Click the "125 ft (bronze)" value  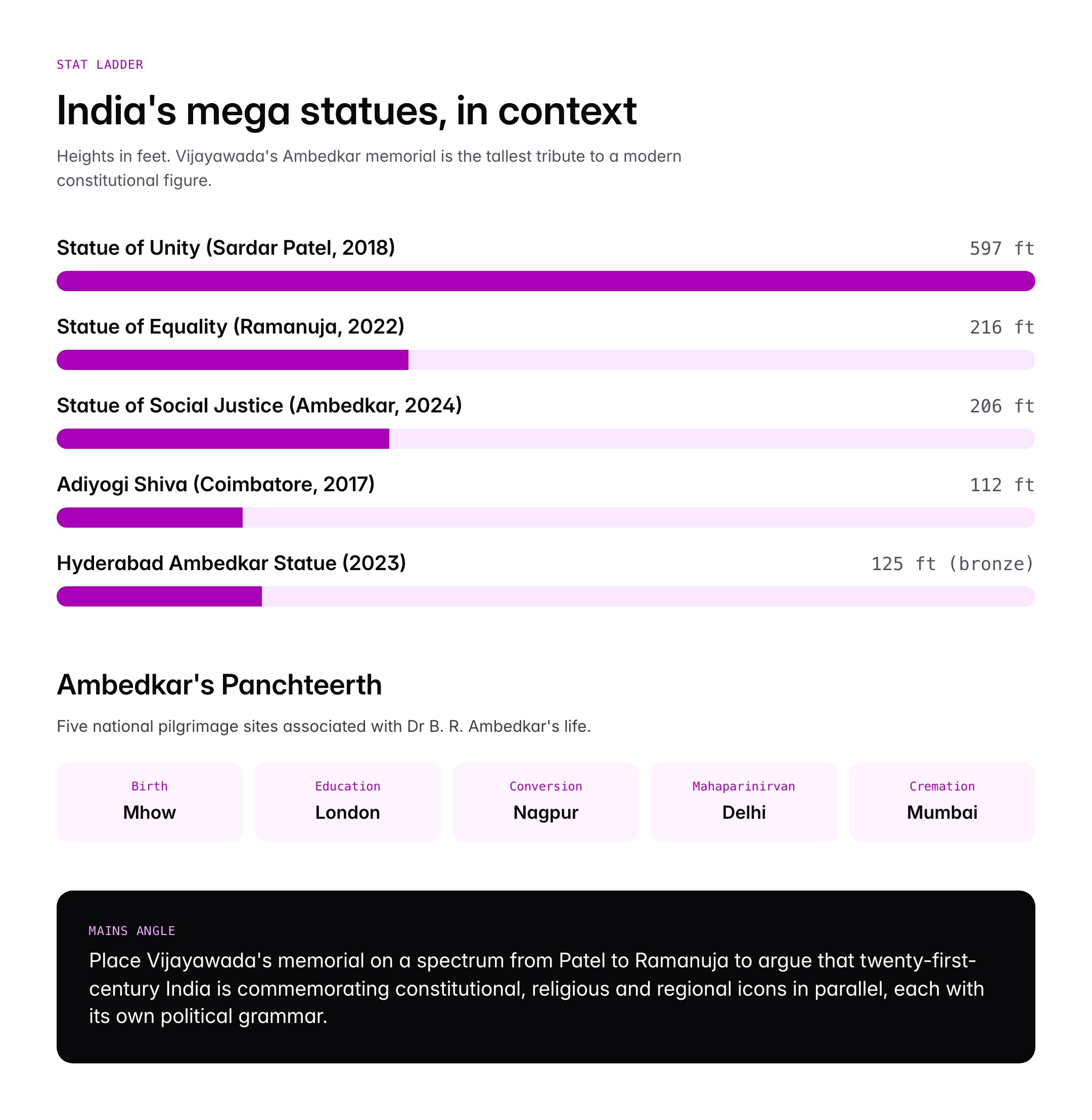pyautogui.click(x=952, y=564)
